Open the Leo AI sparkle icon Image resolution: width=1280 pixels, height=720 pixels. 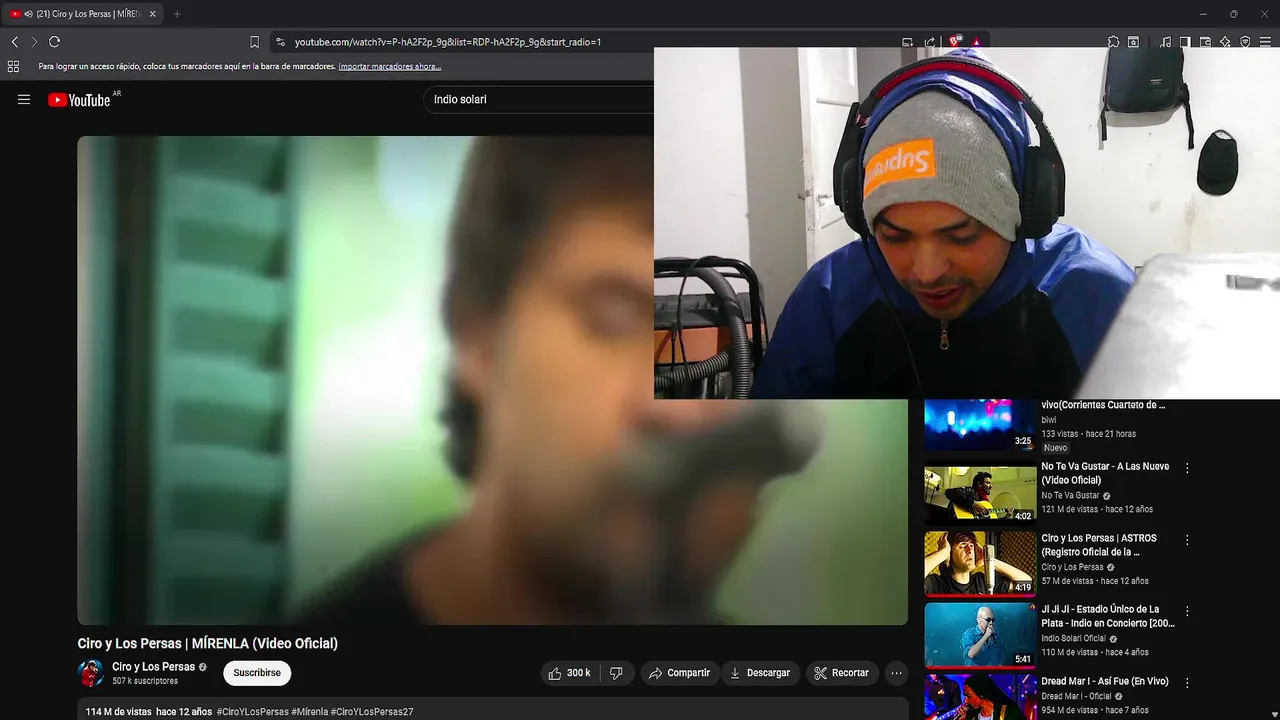tap(1225, 42)
